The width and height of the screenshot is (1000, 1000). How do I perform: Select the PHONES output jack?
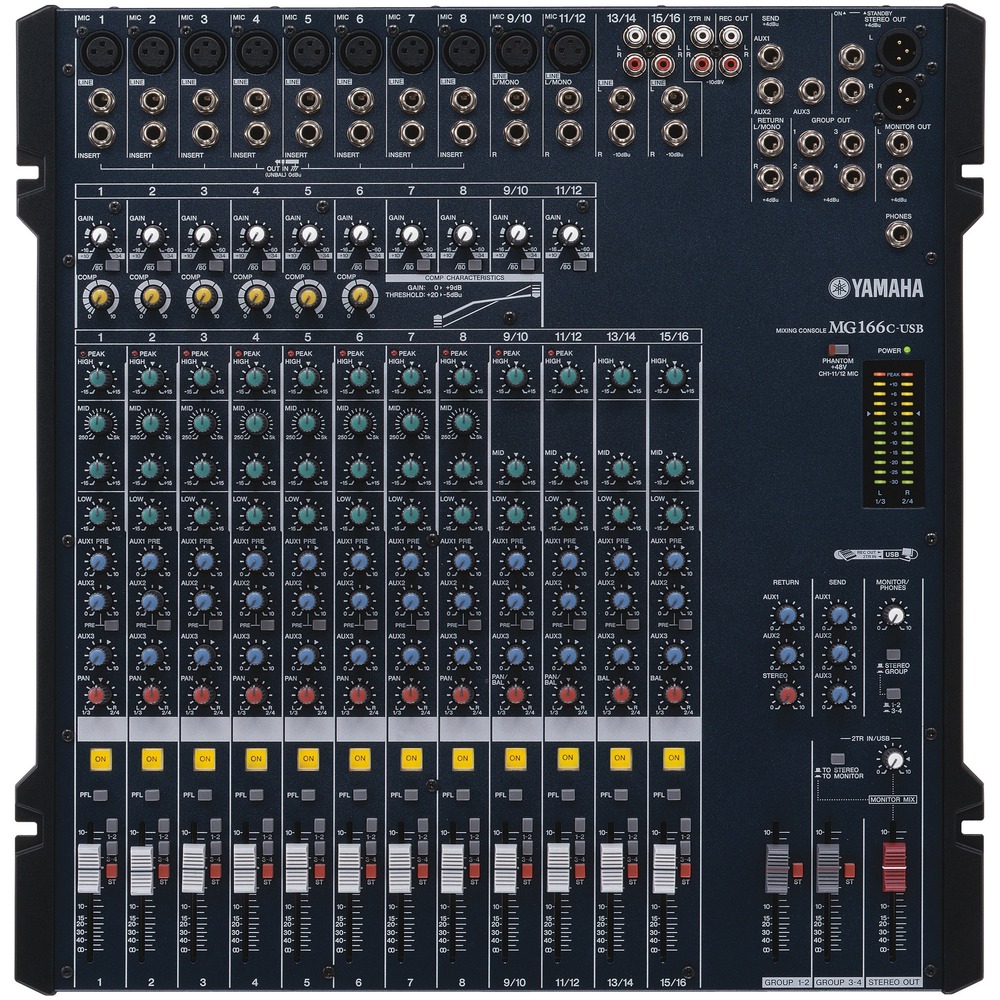[x=899, y=234]
